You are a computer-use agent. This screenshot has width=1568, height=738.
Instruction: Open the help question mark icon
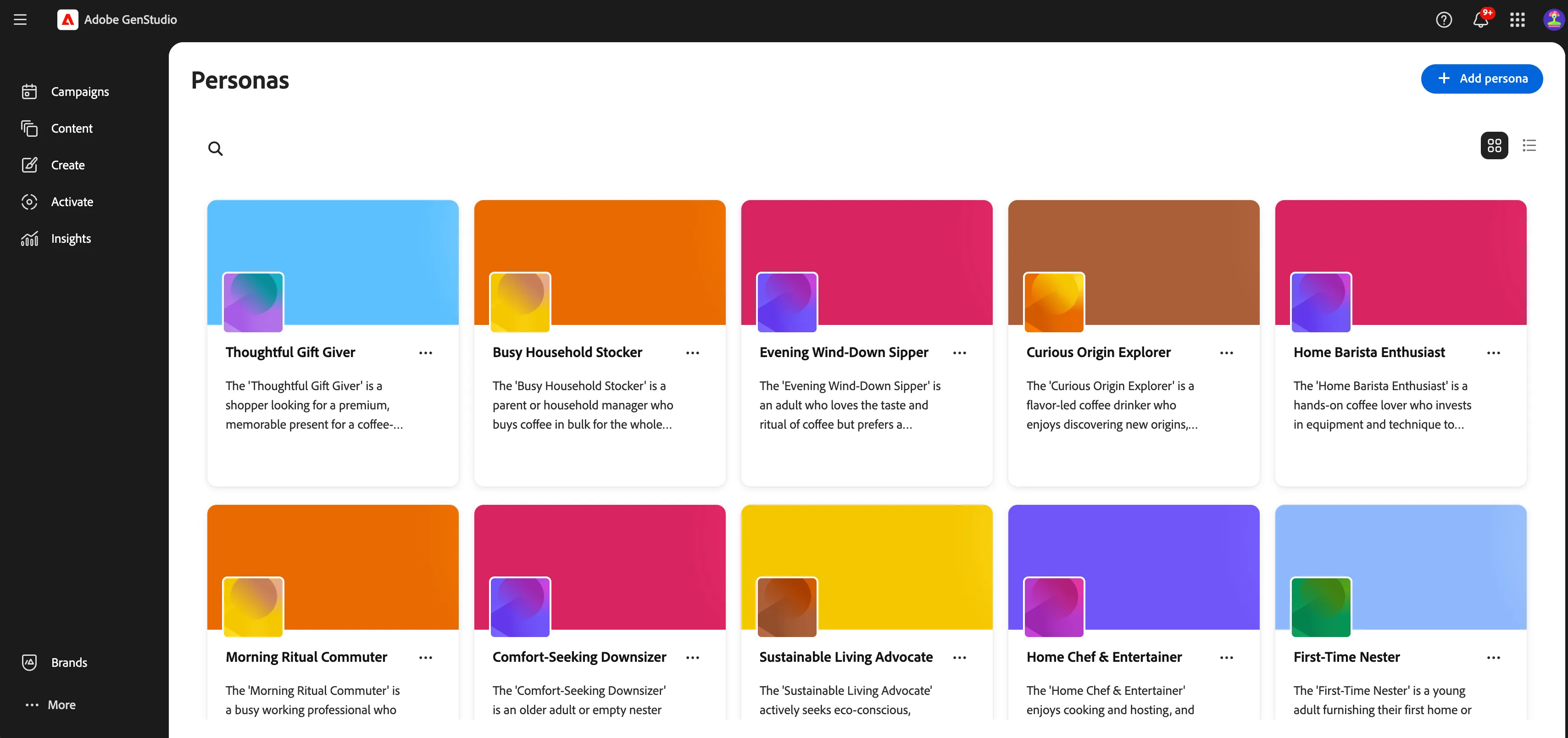1444,20
